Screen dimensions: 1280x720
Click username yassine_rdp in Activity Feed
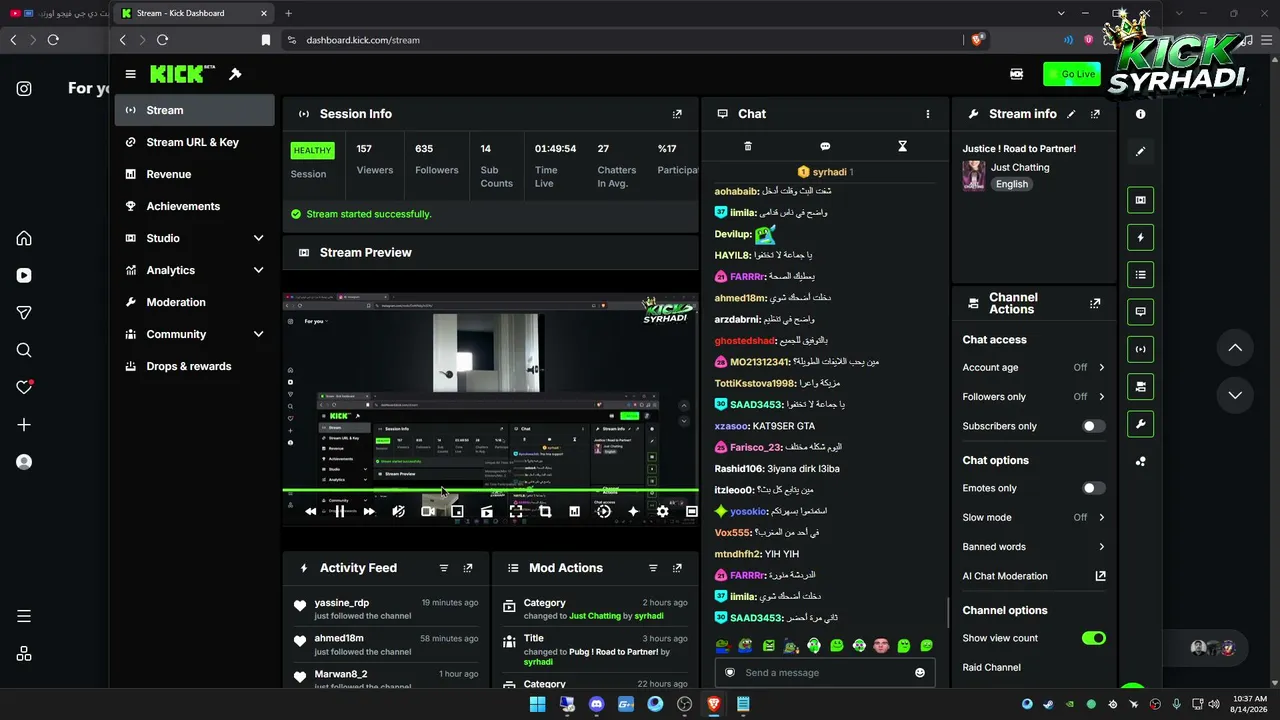342,603
